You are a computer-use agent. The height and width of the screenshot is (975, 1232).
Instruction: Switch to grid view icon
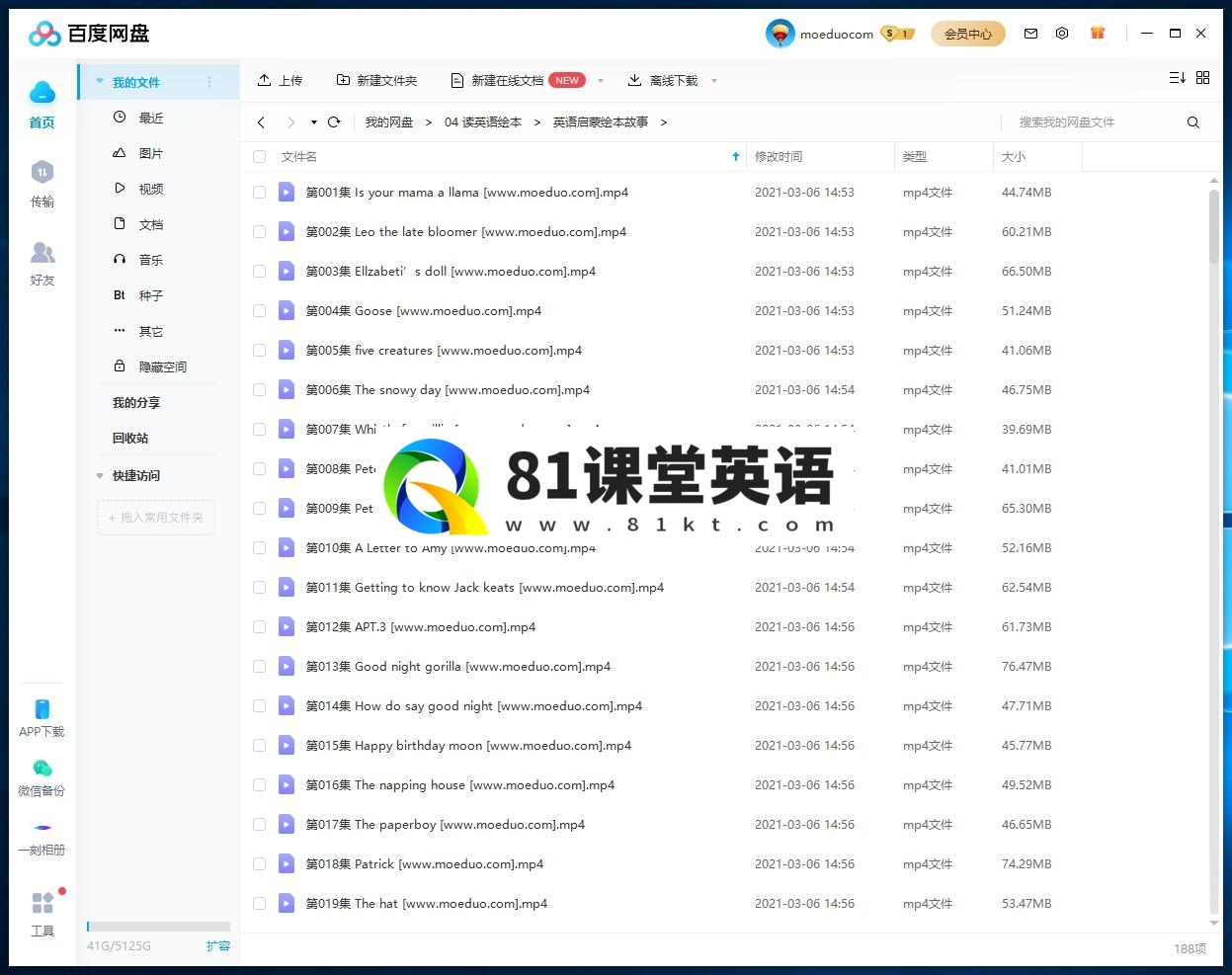[1202, 77]
